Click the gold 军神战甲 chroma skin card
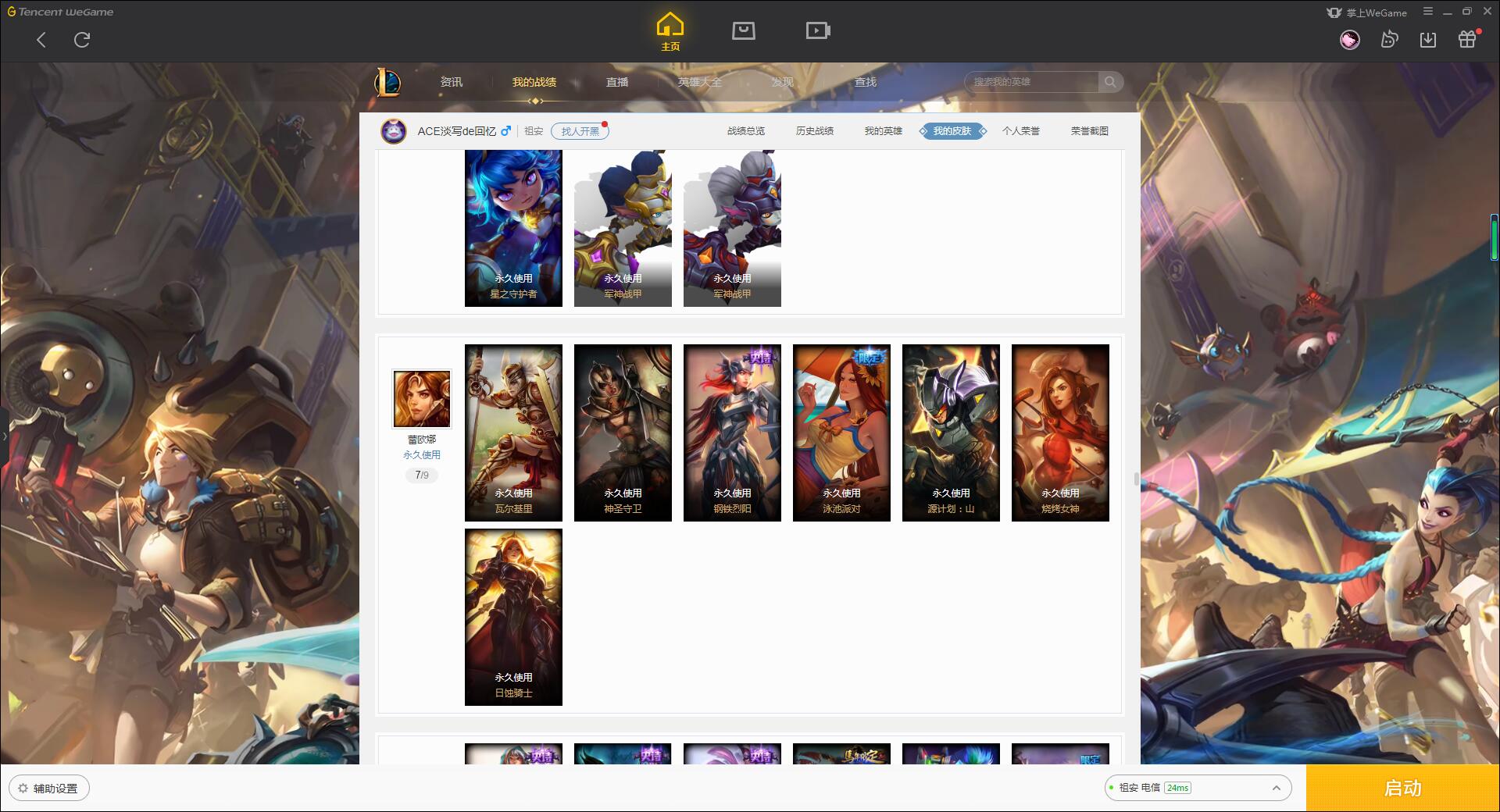This screenshot has height=812, width=1500. [623, 228]
